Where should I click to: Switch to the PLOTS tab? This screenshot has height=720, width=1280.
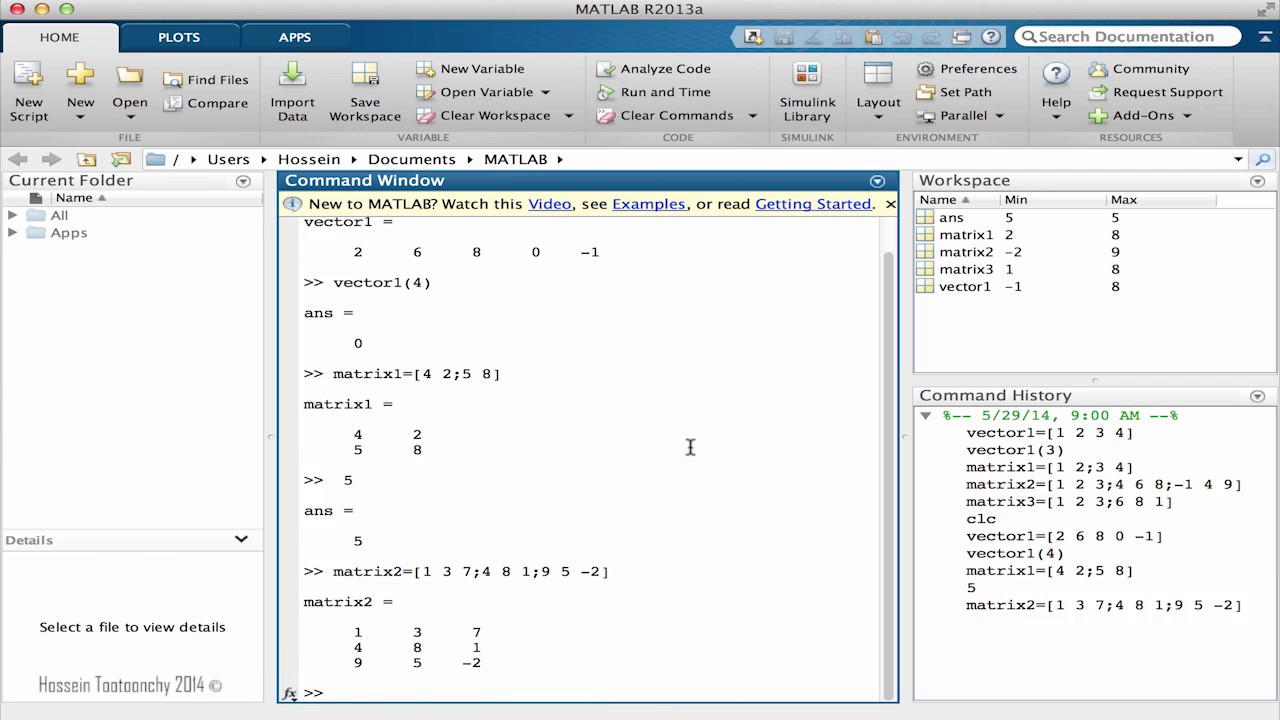pyautogui.click(x=179, y=37)
